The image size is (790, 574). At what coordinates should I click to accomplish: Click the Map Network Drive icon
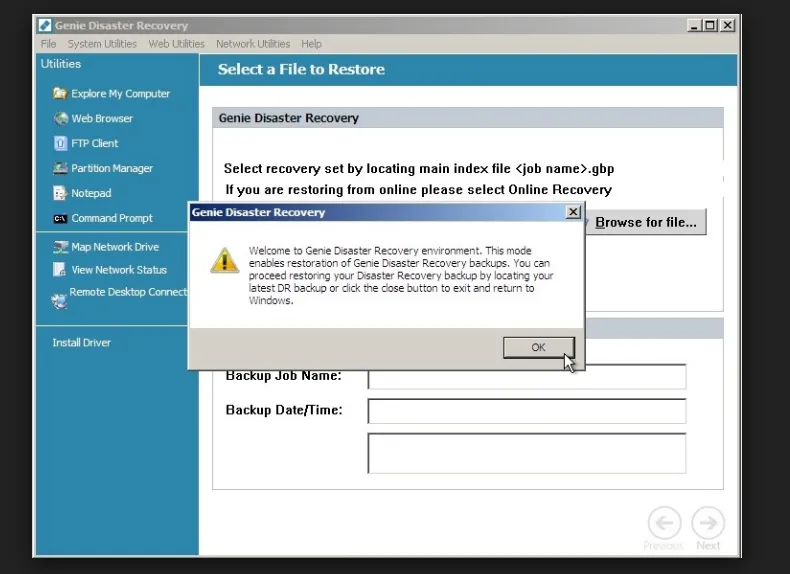click(x=60, y=247)
